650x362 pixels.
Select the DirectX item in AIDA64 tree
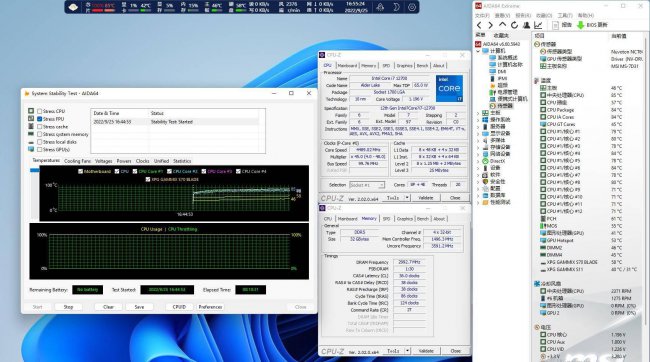click(495, 161)
